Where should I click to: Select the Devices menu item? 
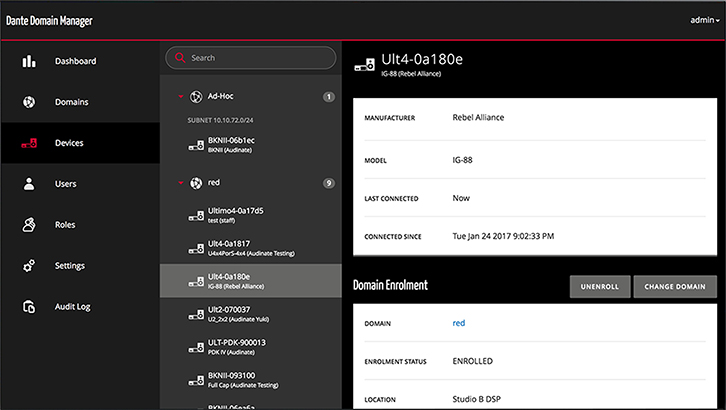pos(81,143)
